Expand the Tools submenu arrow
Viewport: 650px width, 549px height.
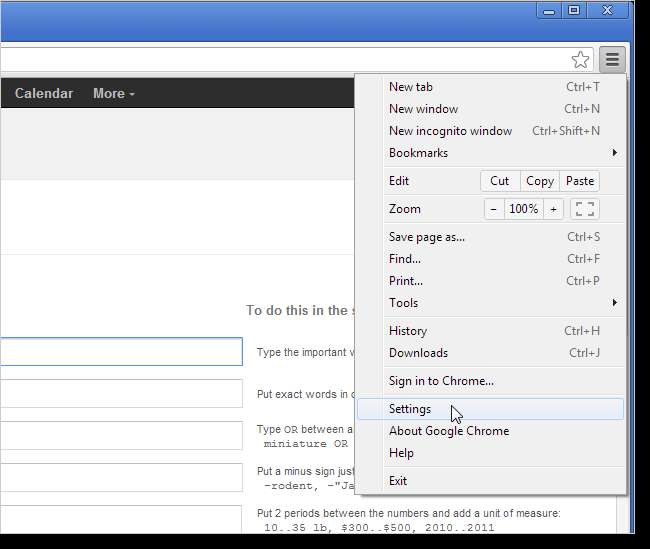pos(615,303)
